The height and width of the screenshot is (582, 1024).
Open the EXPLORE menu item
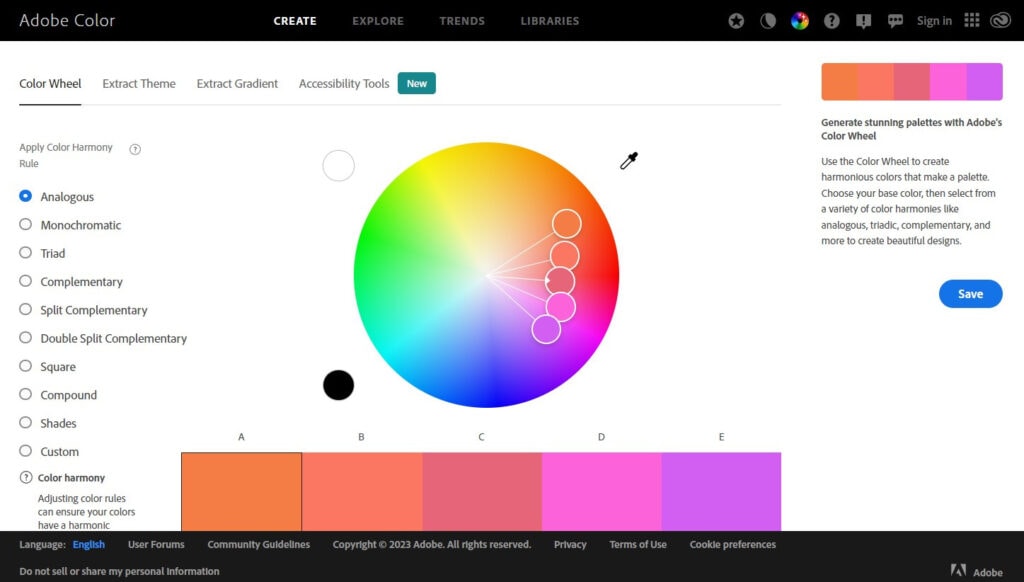tap(378, 21)
